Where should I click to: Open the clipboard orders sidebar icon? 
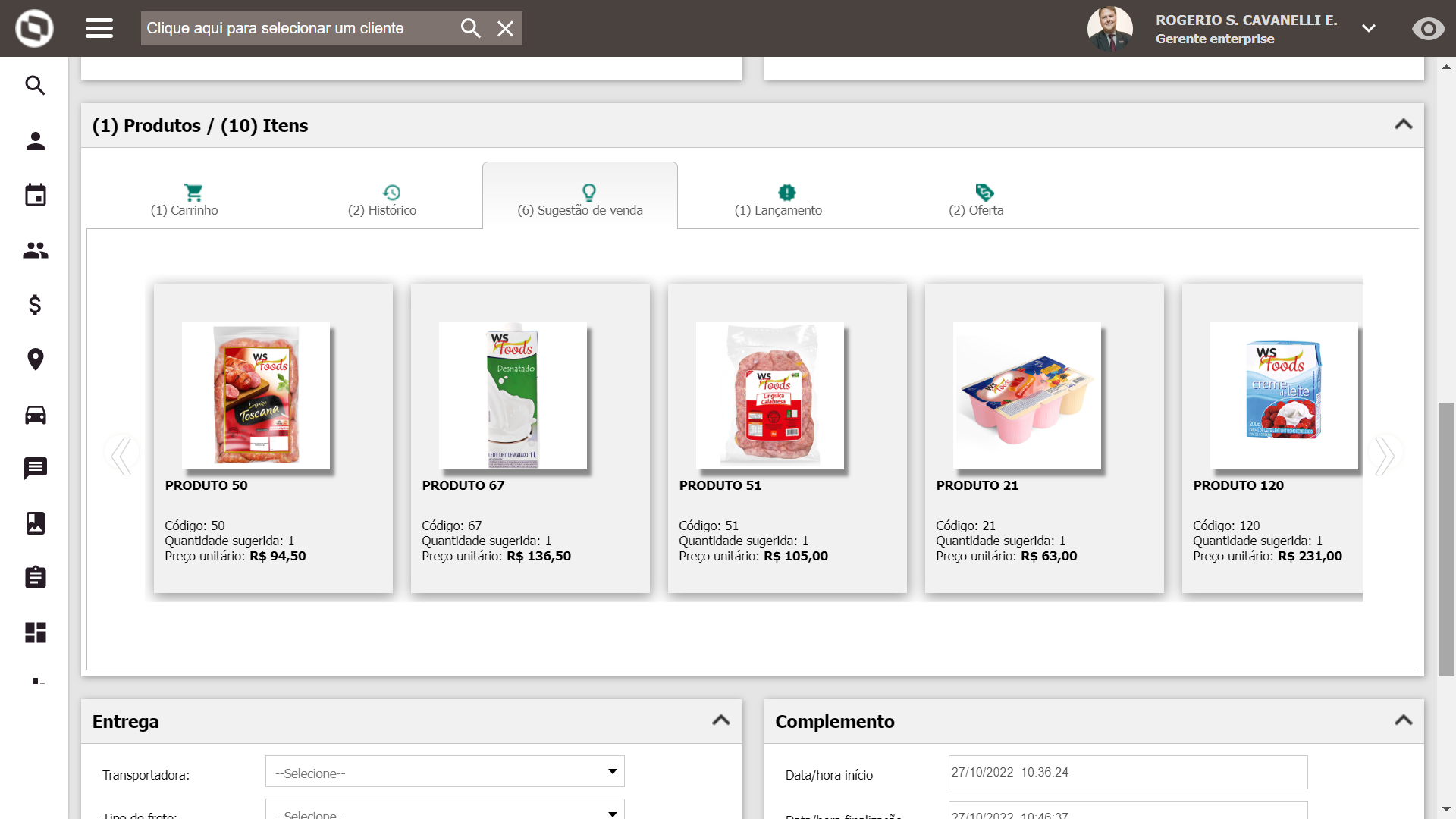point(35,578)
